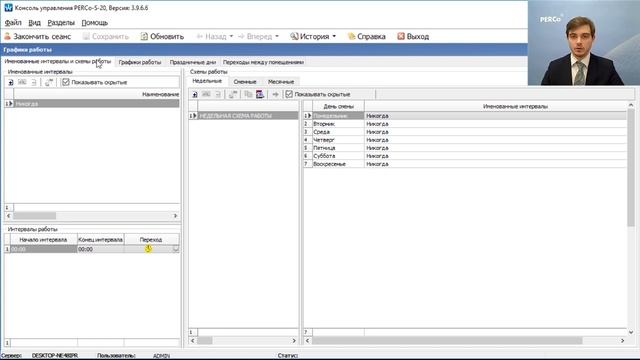Click the arrow icon in schemes toolbar

(276, 94)
